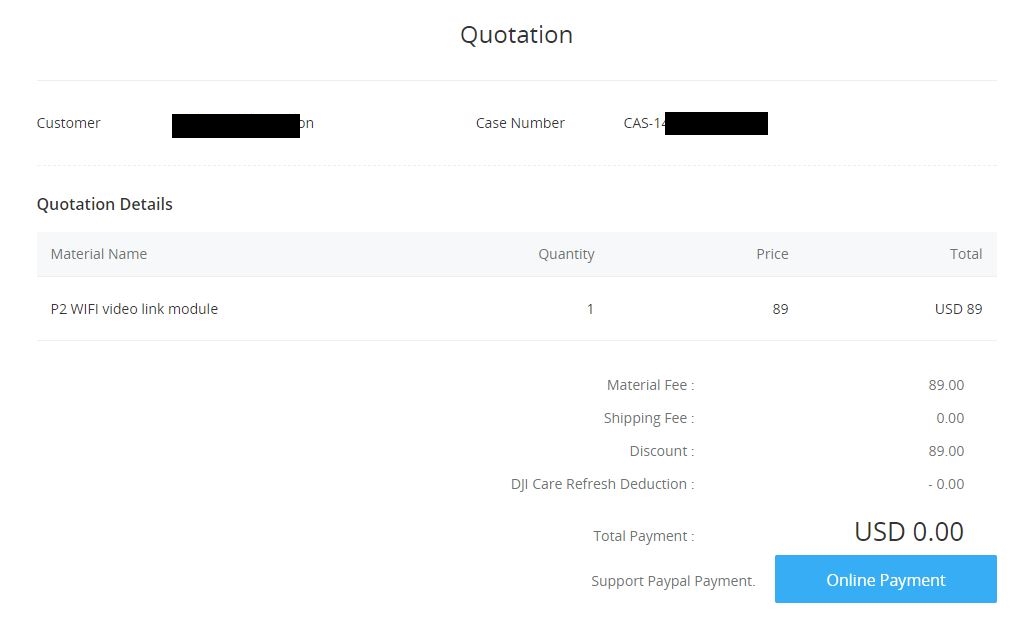This screenshot has height=627, width=1026.
Task: Select the Quotation page title
Action: [x=516, y=35]
